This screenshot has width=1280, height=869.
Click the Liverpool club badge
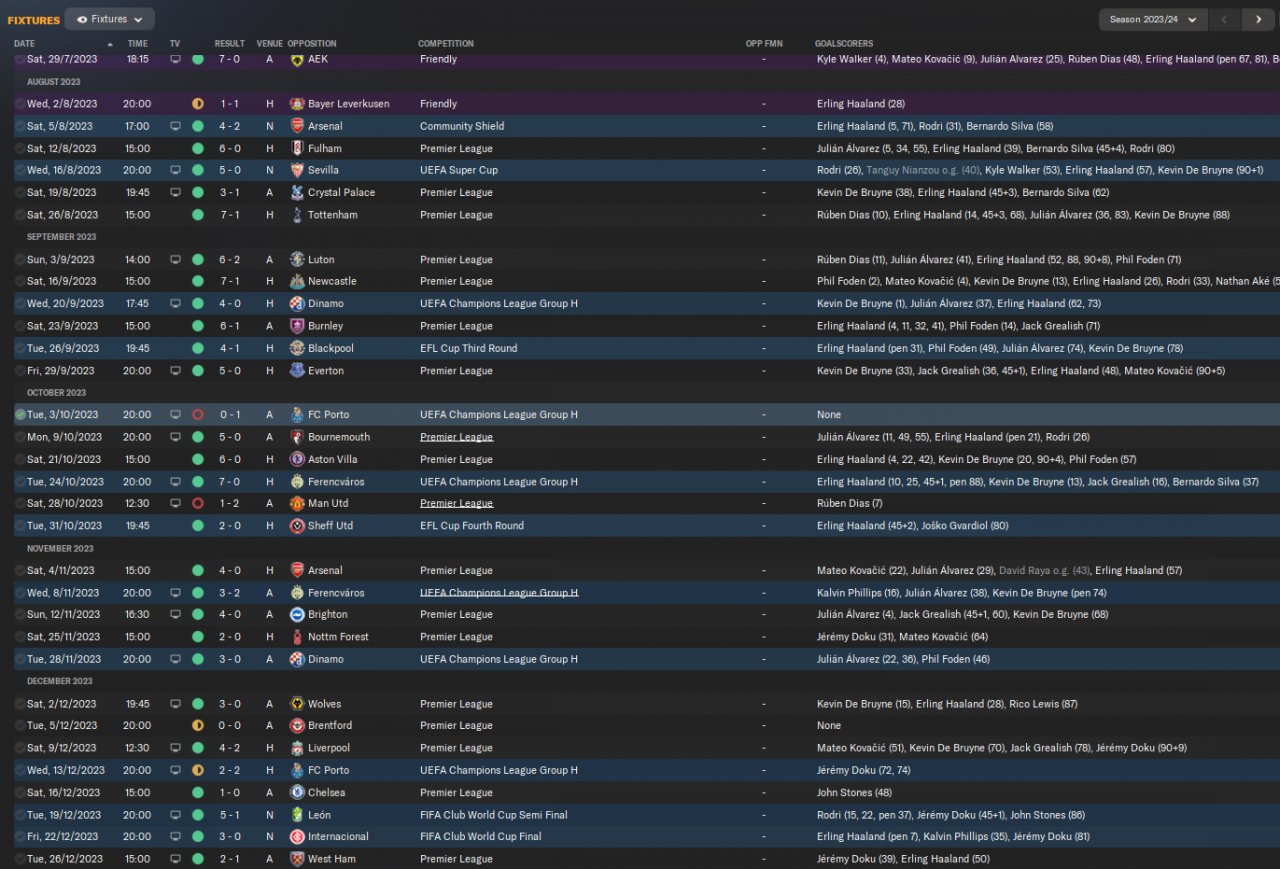(297, 748)
